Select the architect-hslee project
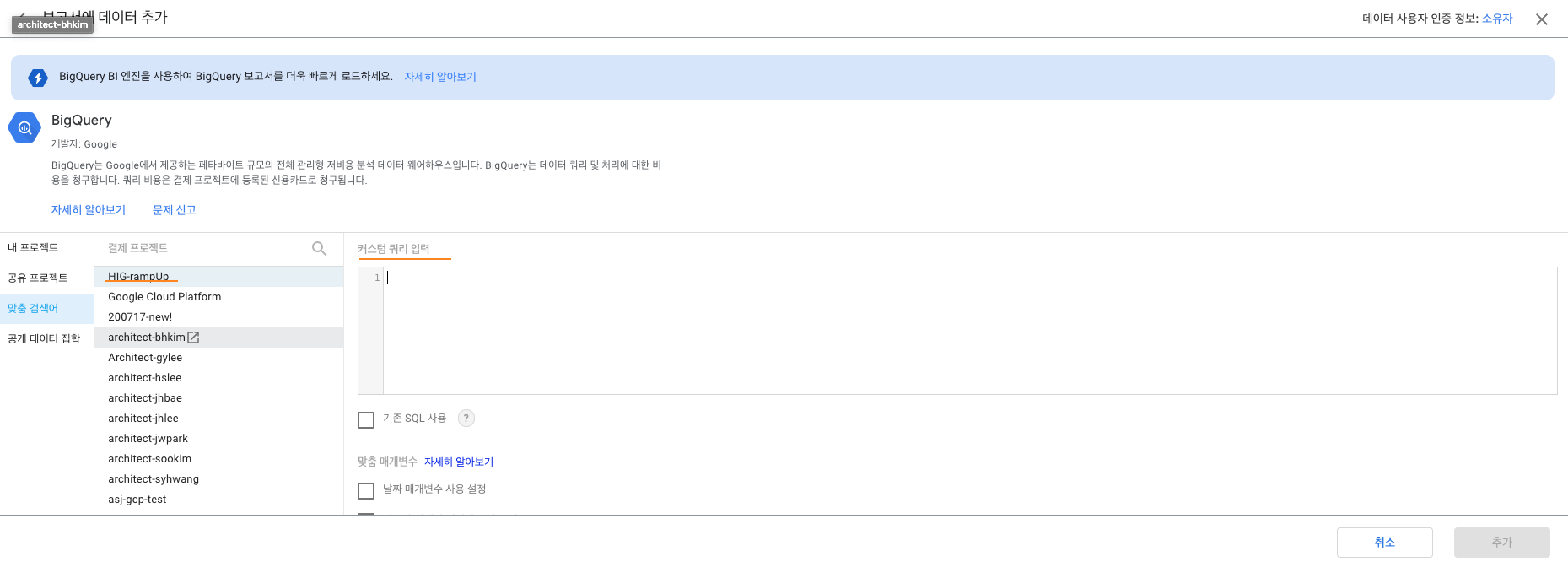The height and width of the screenshot is (567, 1568). coord(218,378)
